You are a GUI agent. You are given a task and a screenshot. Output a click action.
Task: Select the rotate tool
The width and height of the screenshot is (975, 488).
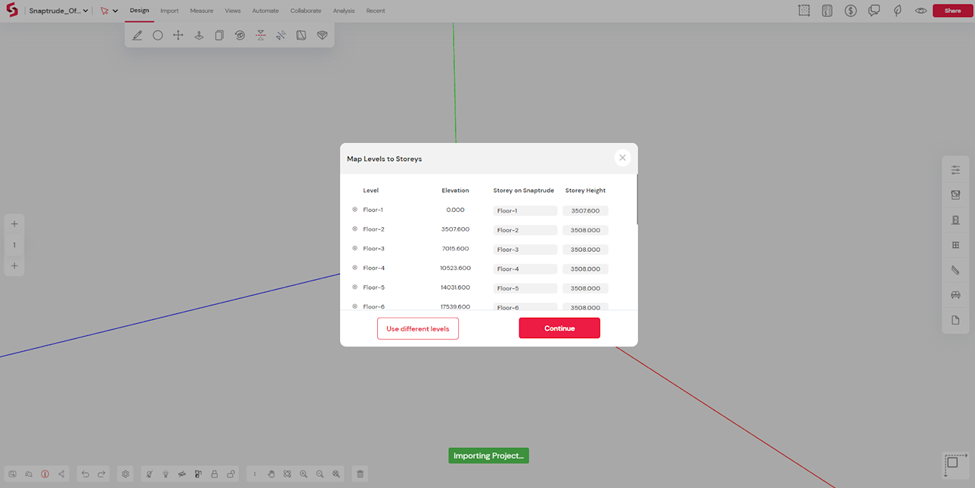pyautogui.click(x=240, y=35)
